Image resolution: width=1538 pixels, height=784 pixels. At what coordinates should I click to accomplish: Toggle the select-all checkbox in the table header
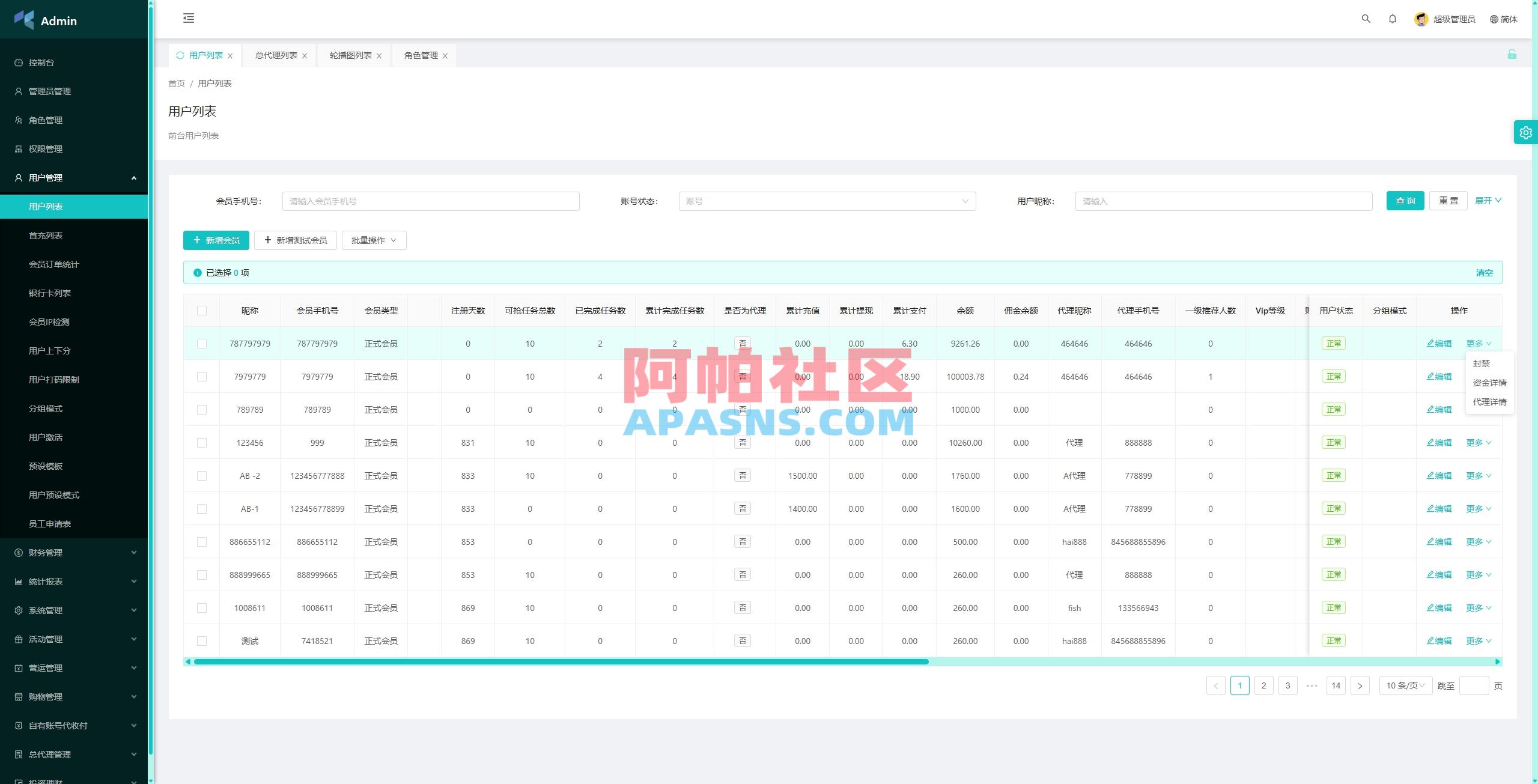(201, 310)
